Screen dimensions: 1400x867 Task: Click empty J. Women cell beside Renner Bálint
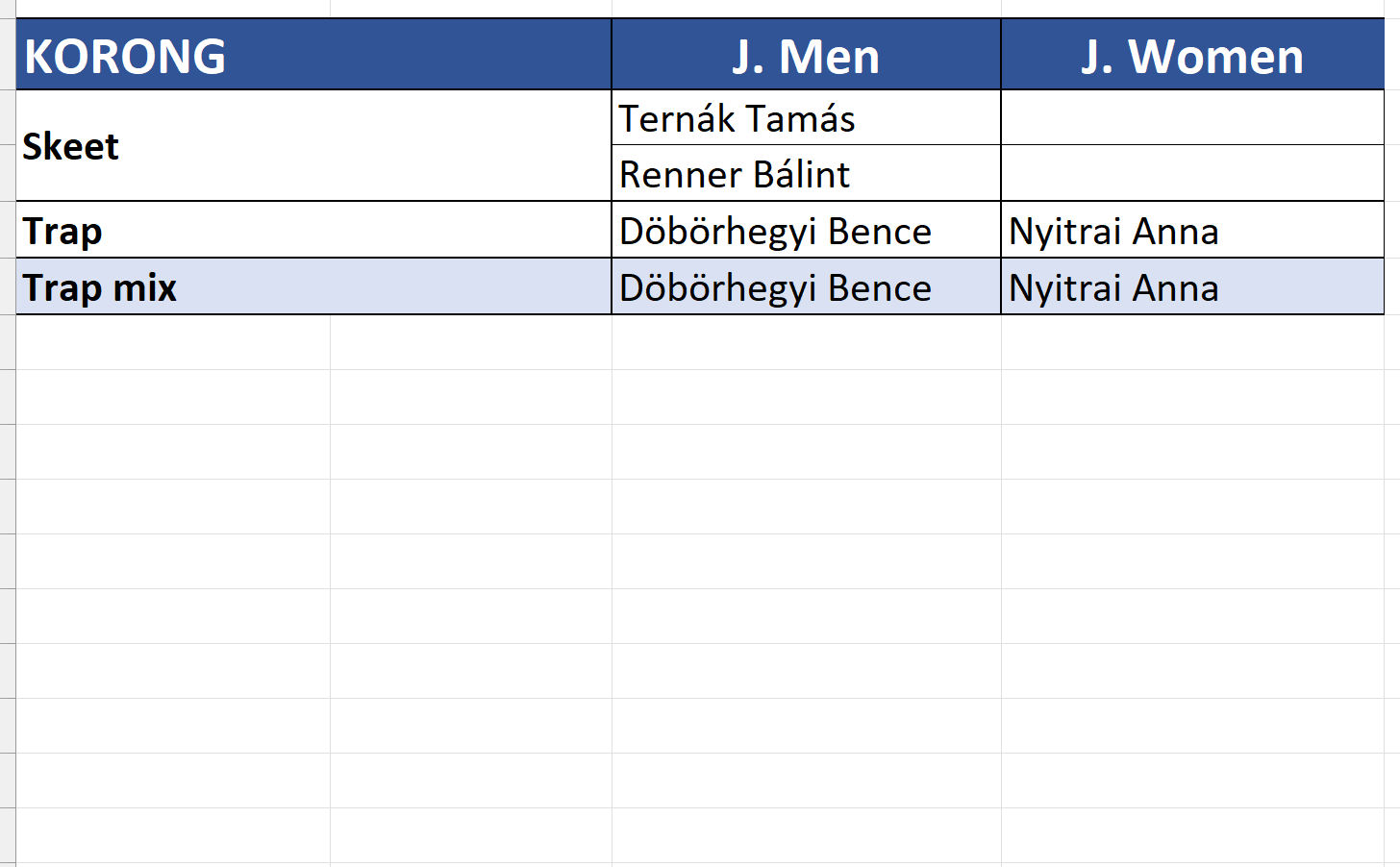click(1192, 174)
